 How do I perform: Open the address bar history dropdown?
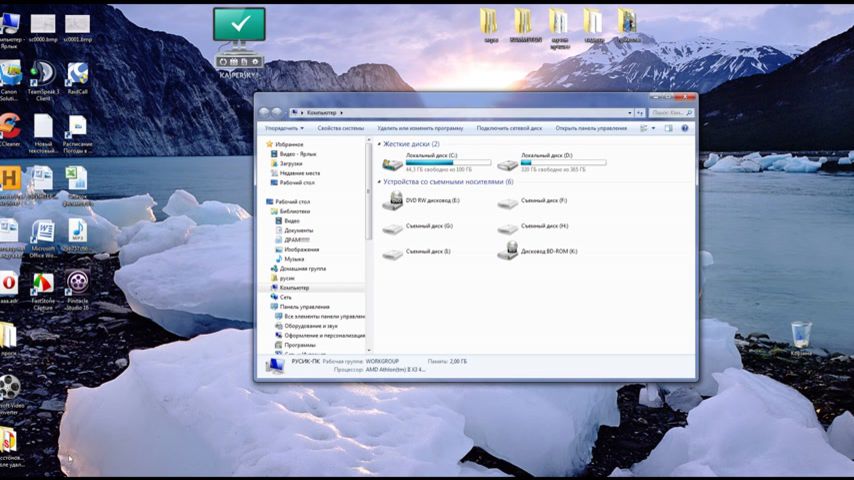point(630,113)
